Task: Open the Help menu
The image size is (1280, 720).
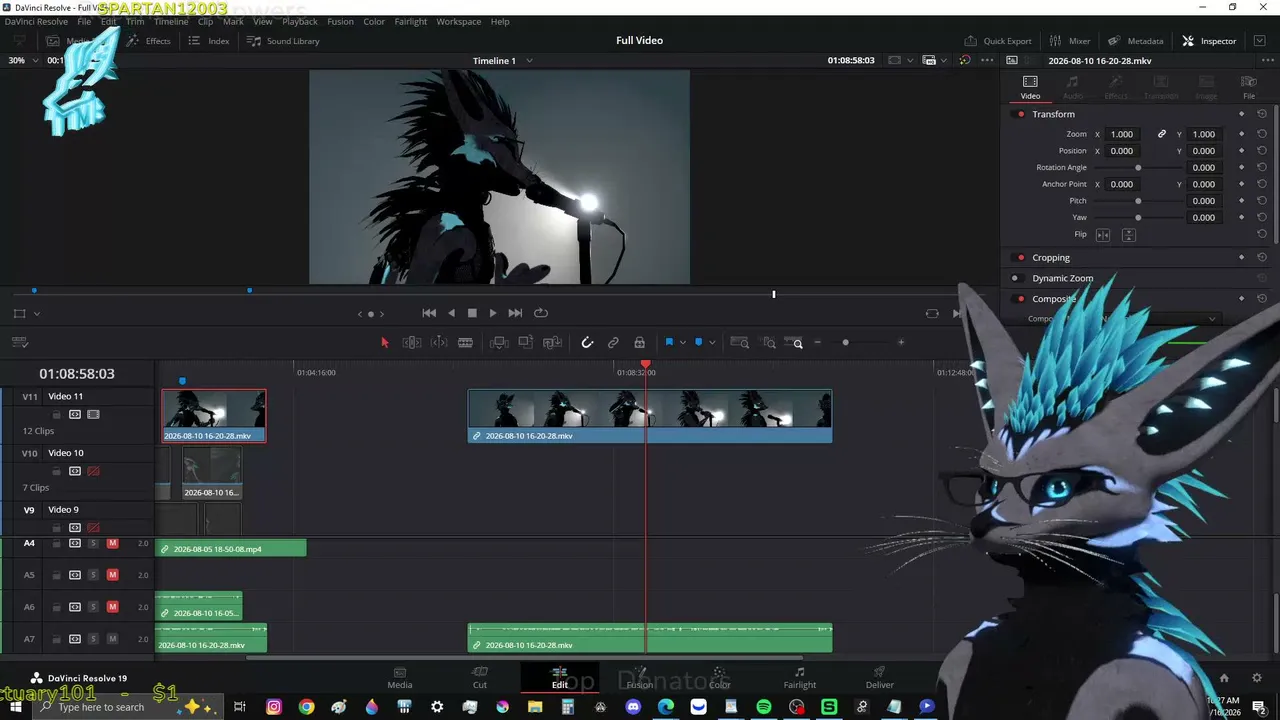Action: (x=500, y=21)
